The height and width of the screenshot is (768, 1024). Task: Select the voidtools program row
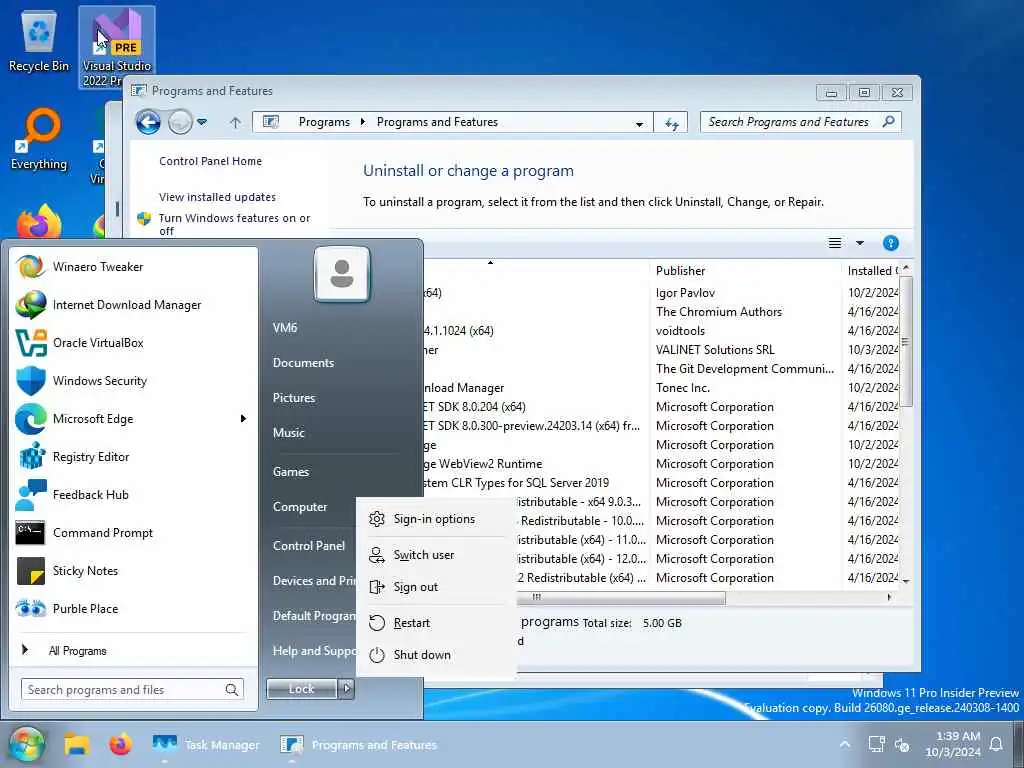coord(661,331)
